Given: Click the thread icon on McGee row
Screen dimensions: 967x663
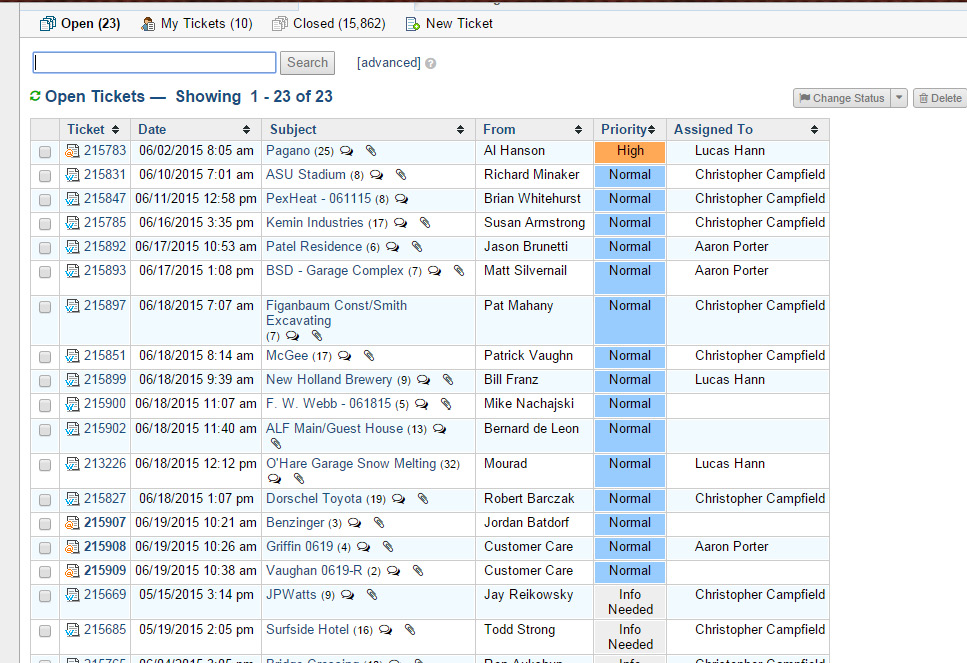Looking at the screenshot, I should coord(345,356).
